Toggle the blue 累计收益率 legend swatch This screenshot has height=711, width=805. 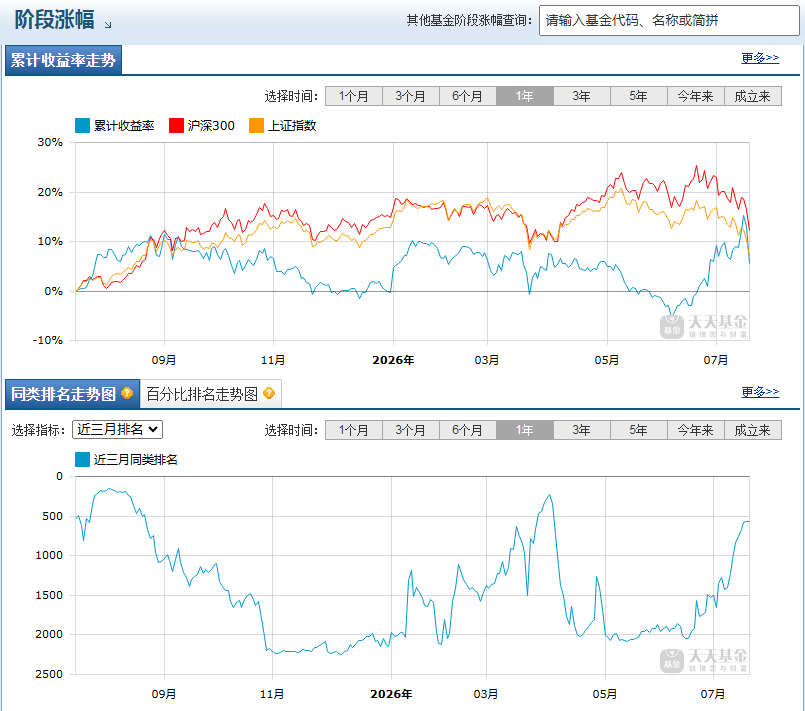82,125
